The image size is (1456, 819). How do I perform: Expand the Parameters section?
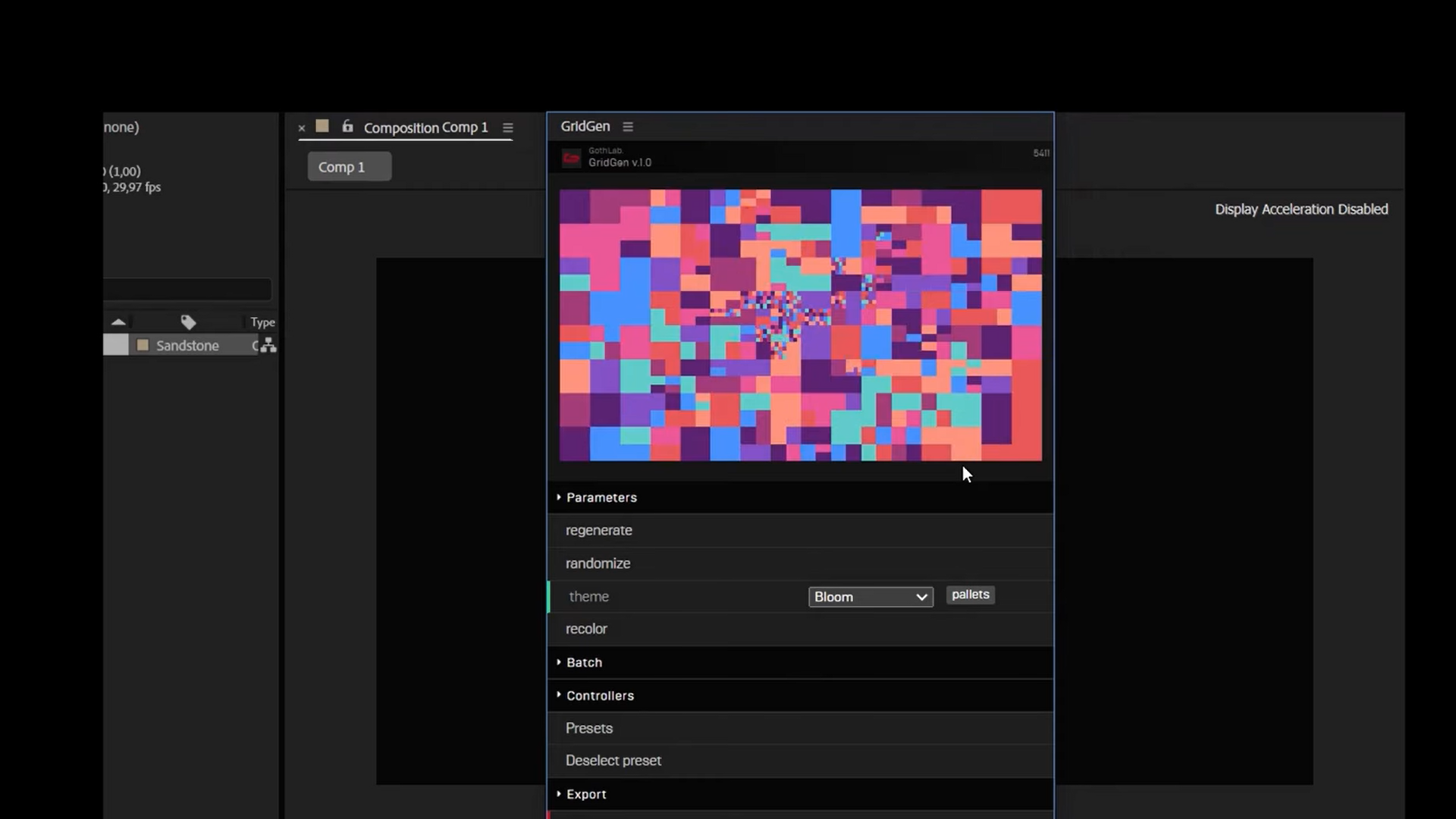click(x=601, y=497)
